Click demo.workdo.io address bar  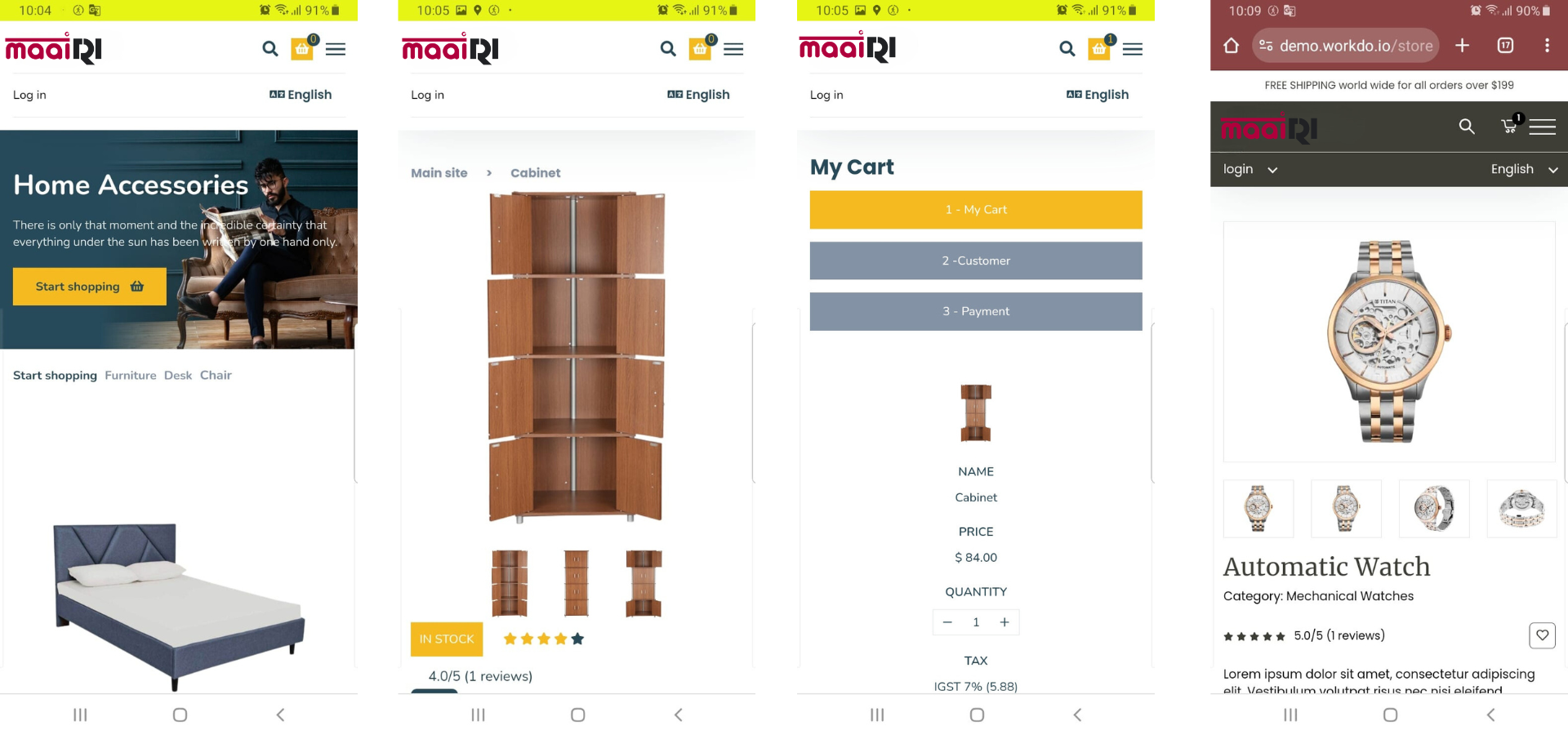click(1346, 46)
